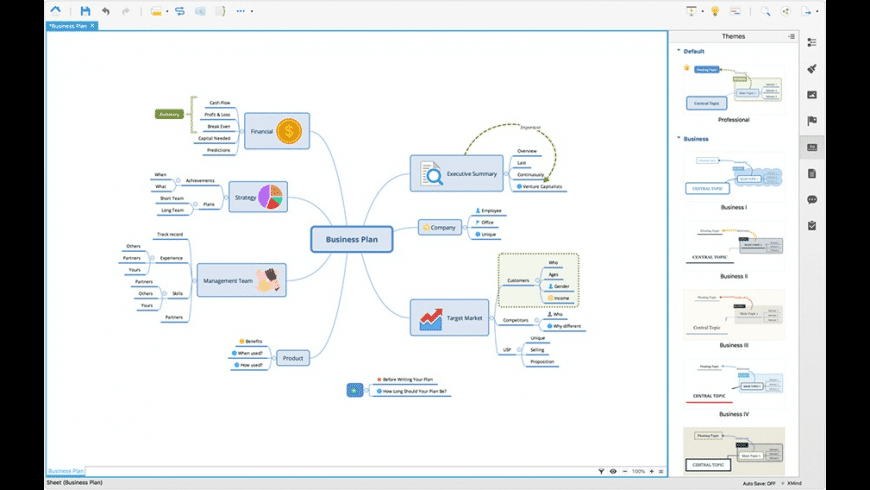Select the Executive Summary topic

pos(457,174)
